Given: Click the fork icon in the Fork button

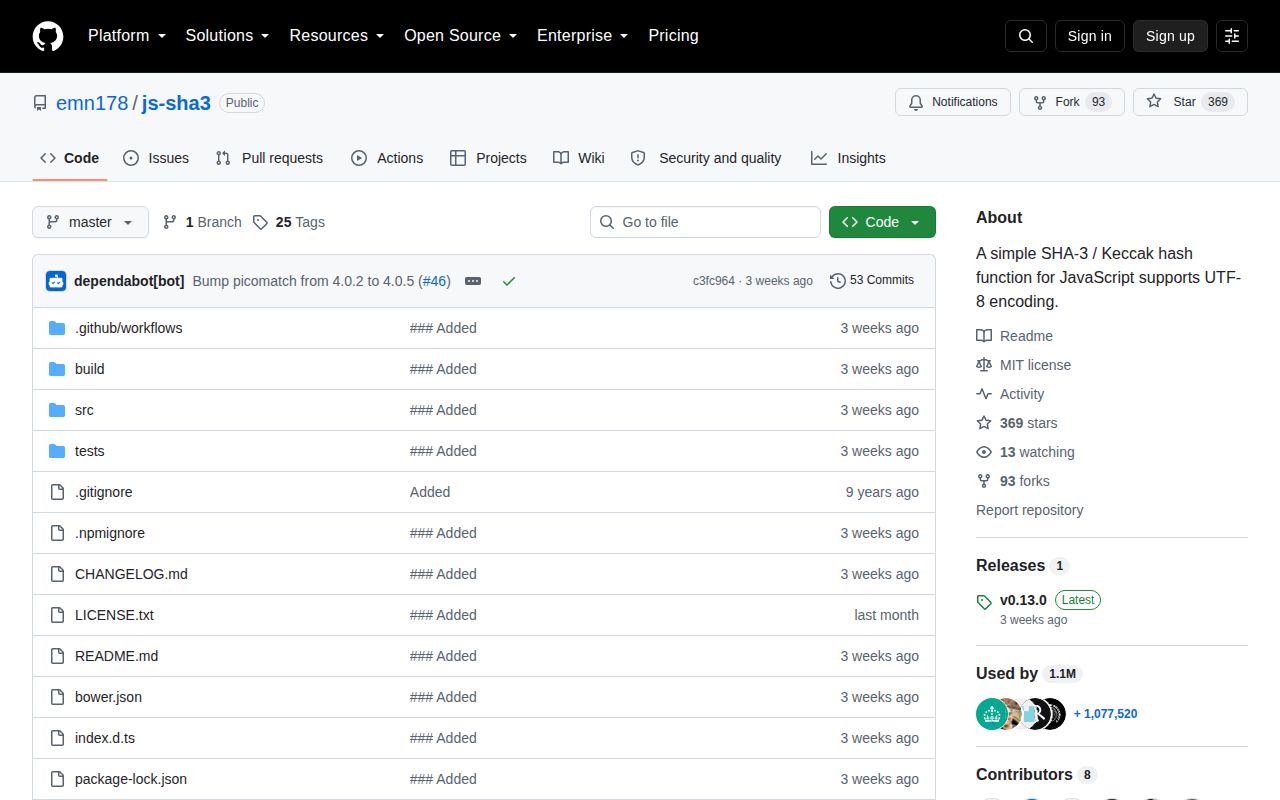Looking at the screenshot, I should coord(1040,102).
